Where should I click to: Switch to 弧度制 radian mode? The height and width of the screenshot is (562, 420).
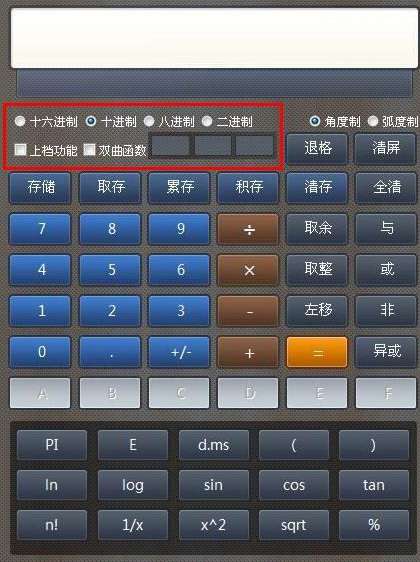[373, 121]
